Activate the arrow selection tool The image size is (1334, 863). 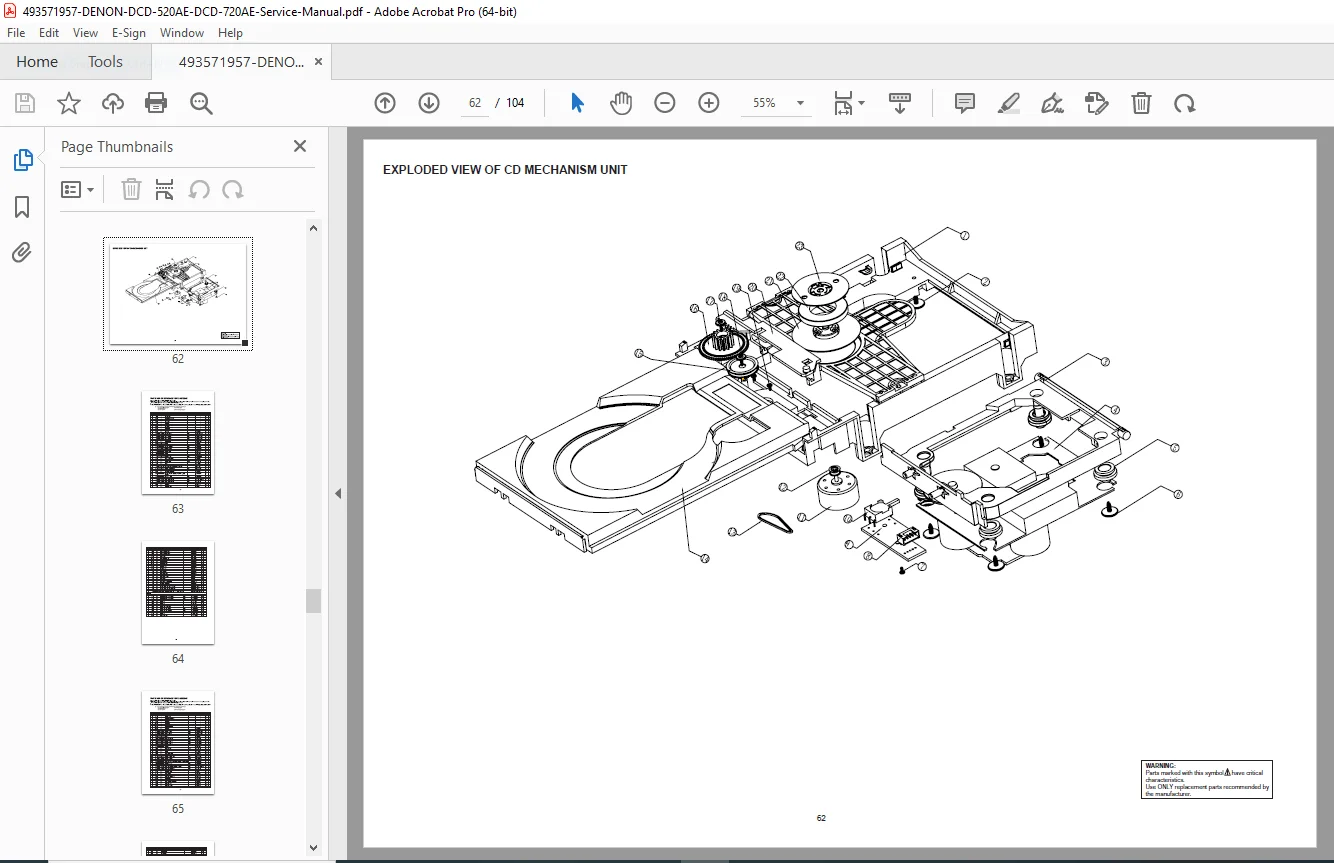coord(577,103)
